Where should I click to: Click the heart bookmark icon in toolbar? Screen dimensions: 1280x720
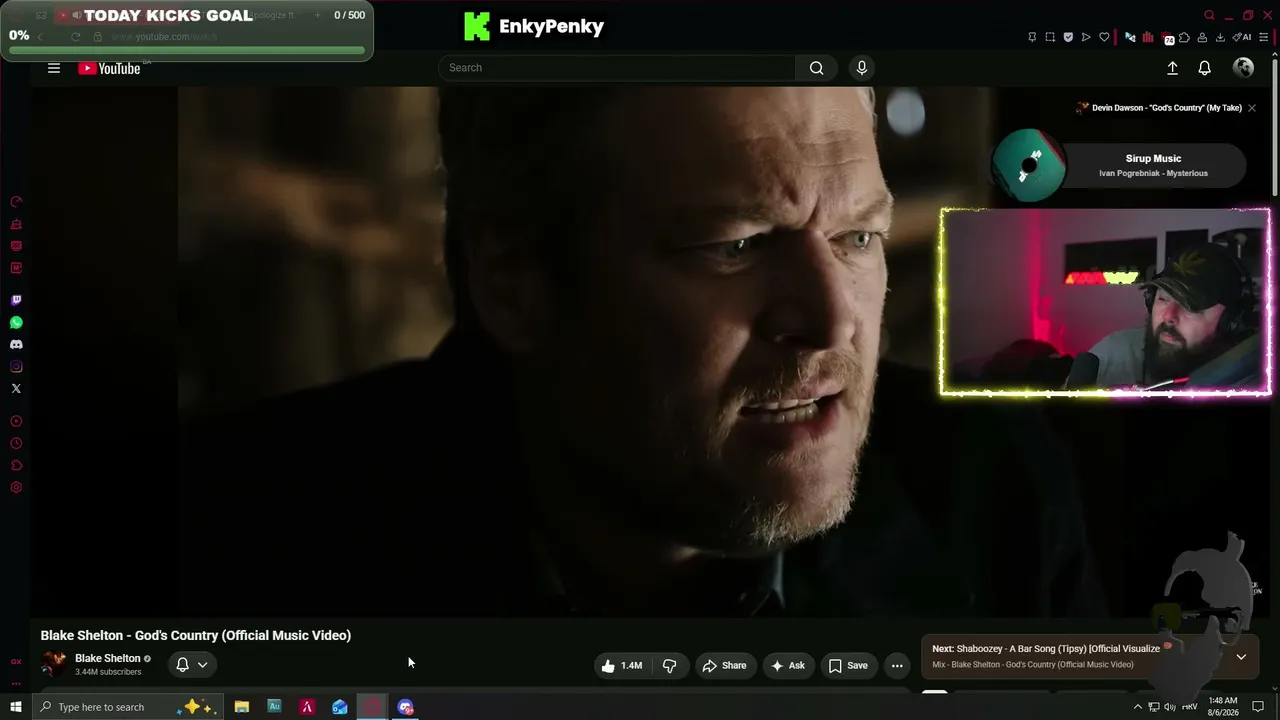click(x=1104, y=37)
